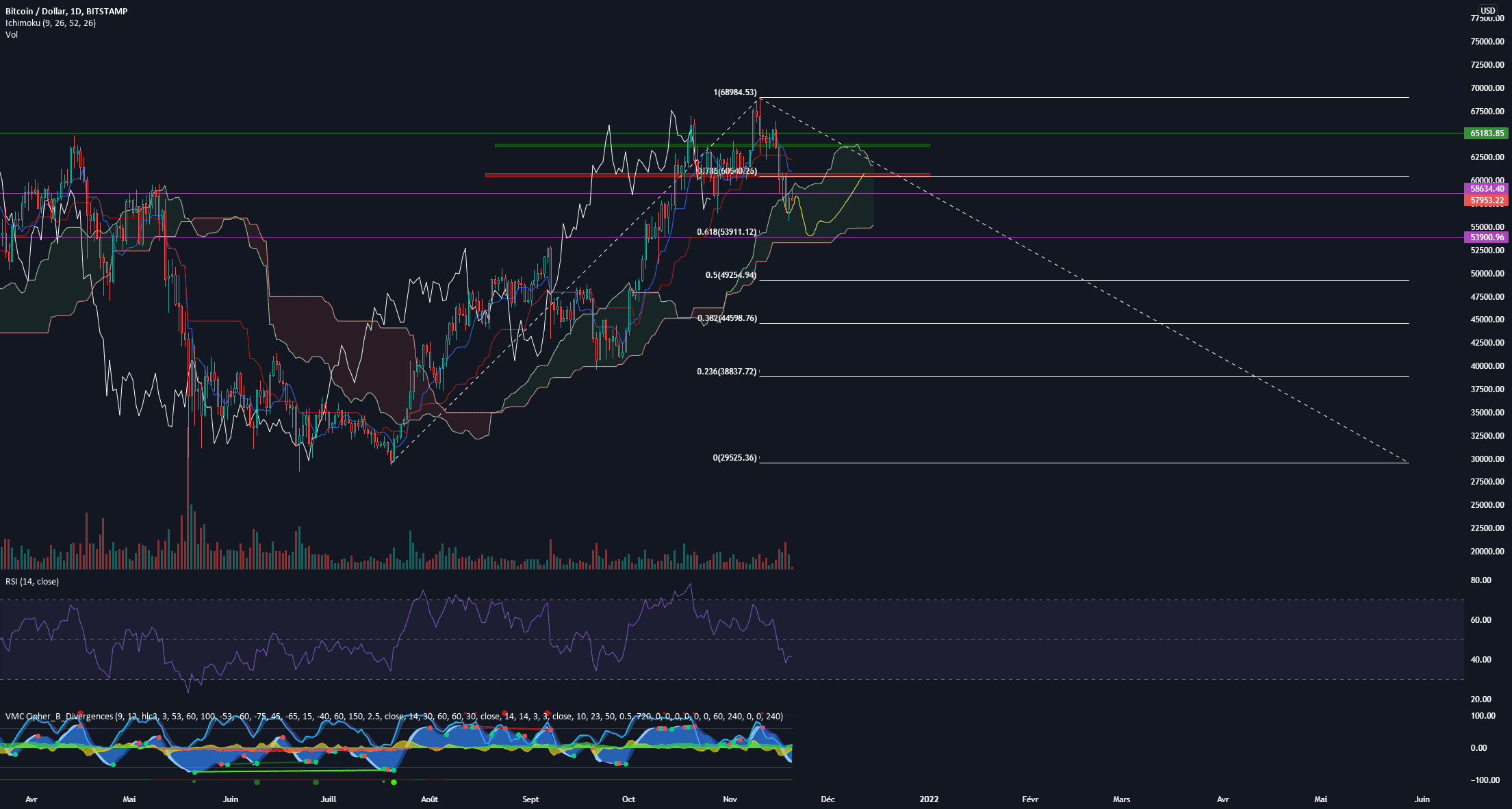Select the Fibonacci 0.382(44598.76) level label

pos(727,318)
